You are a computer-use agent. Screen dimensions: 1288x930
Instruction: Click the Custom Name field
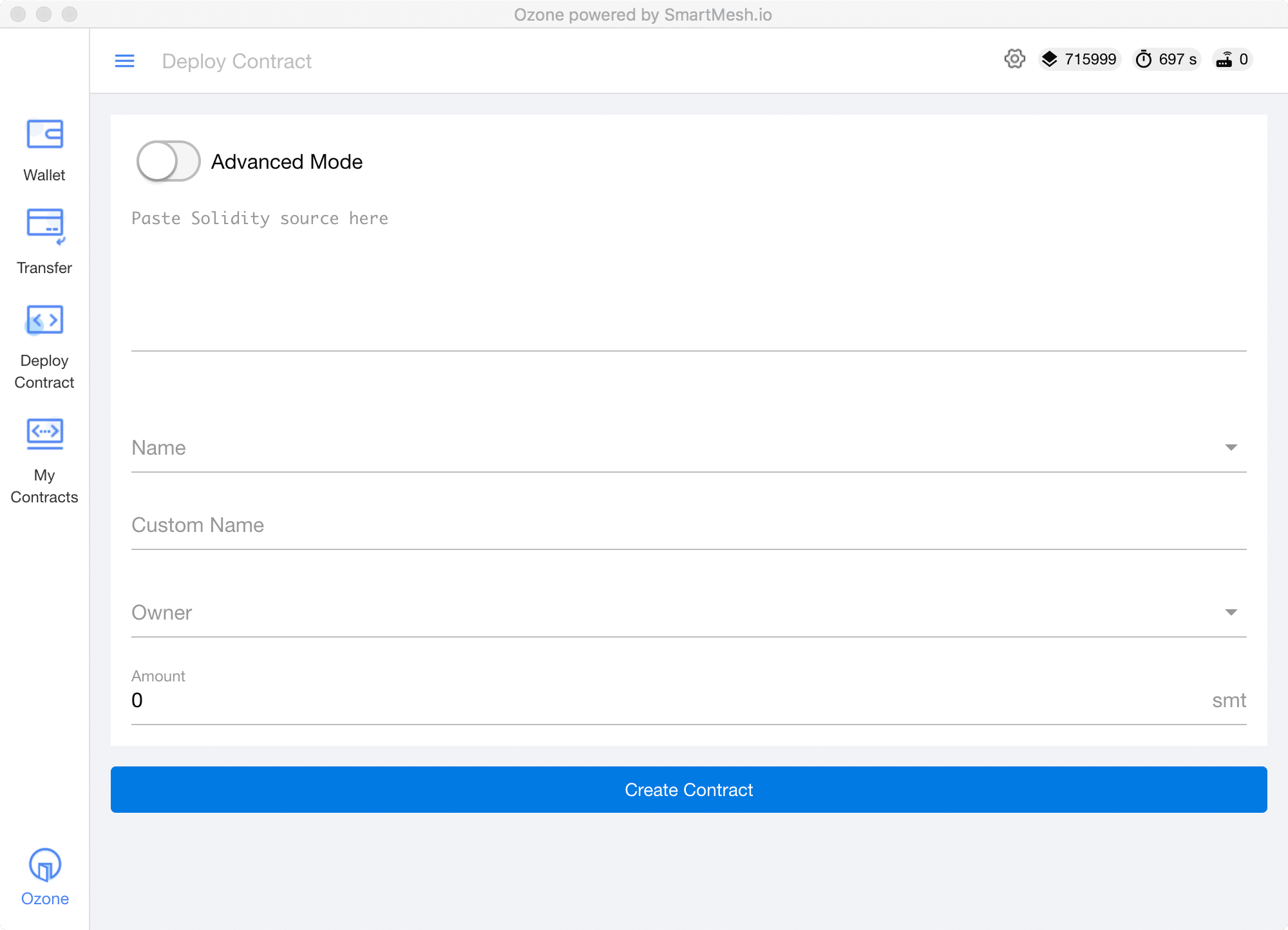[689, 526]
